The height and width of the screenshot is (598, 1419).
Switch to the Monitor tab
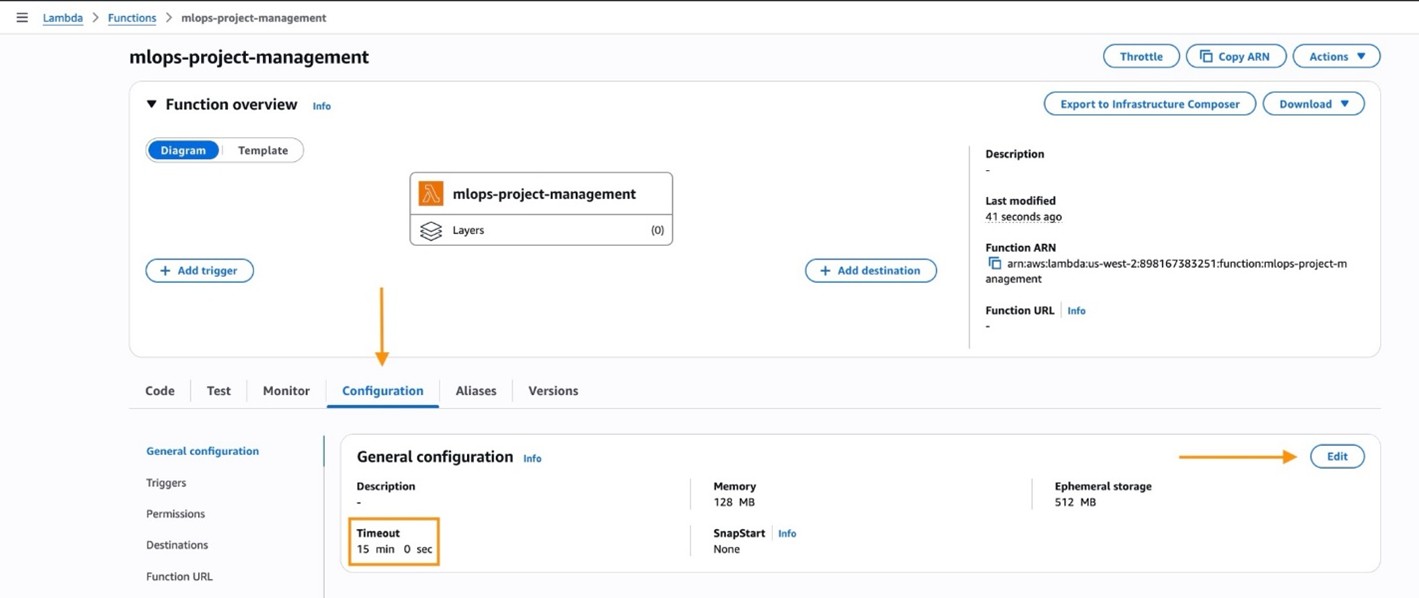click(x=285, y=390)
